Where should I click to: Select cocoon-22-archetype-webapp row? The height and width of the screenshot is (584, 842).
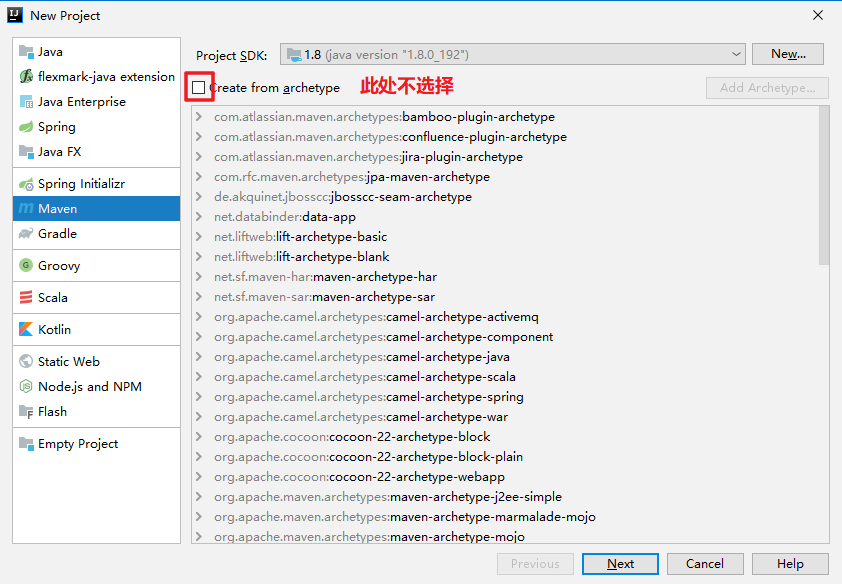[505, 477]
